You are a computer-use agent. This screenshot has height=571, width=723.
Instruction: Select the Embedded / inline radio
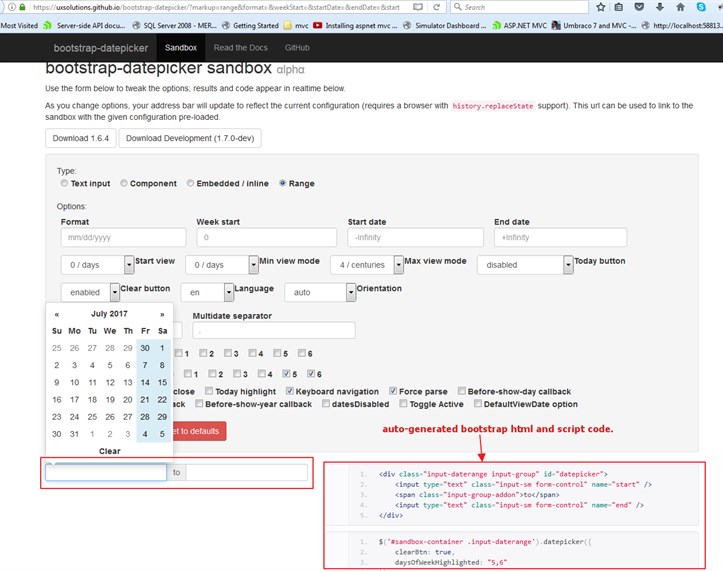190,183
